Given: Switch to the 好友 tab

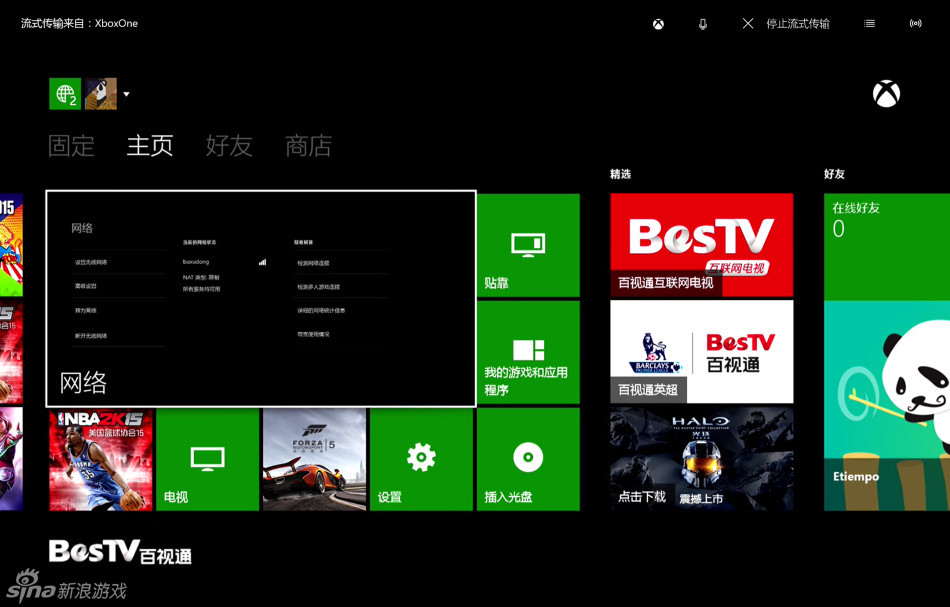Looking at the screenshot, I should coord(229,146).
